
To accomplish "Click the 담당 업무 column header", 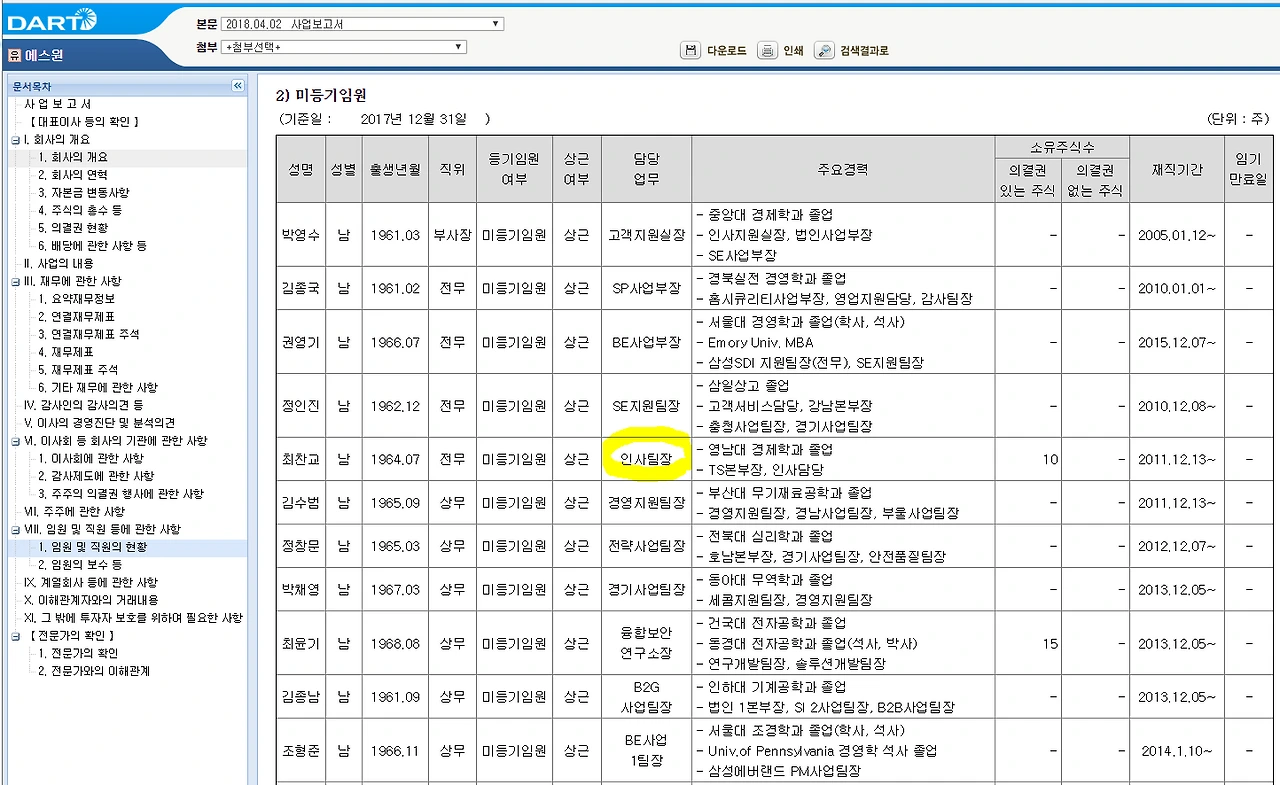I will click(646, 170).
